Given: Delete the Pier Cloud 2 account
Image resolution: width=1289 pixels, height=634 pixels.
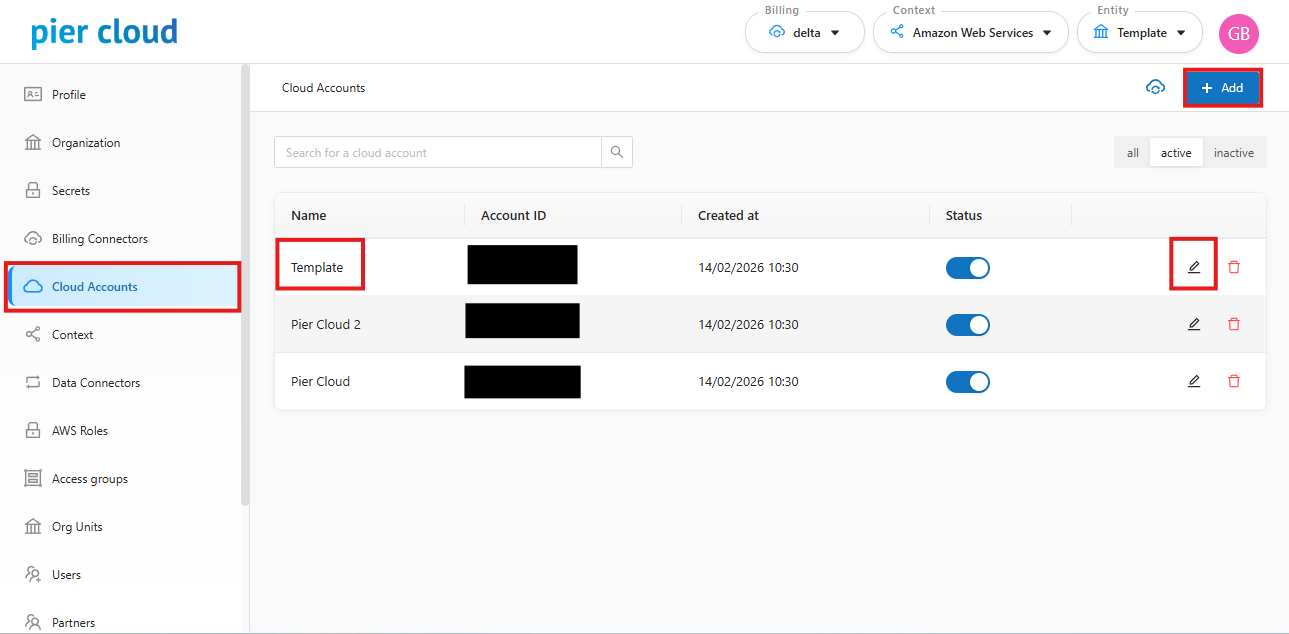Looking at the screenshot, I should click(1234, 324).
